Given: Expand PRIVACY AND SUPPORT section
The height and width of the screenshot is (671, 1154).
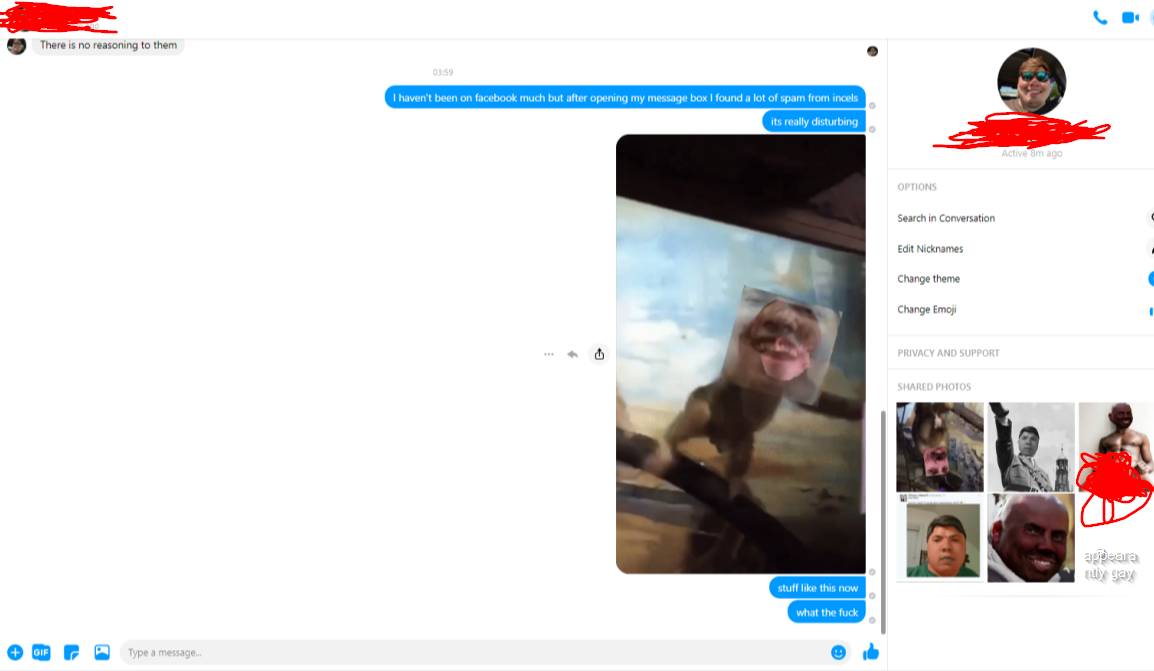Looking at the screenshot, I should 948,353.
